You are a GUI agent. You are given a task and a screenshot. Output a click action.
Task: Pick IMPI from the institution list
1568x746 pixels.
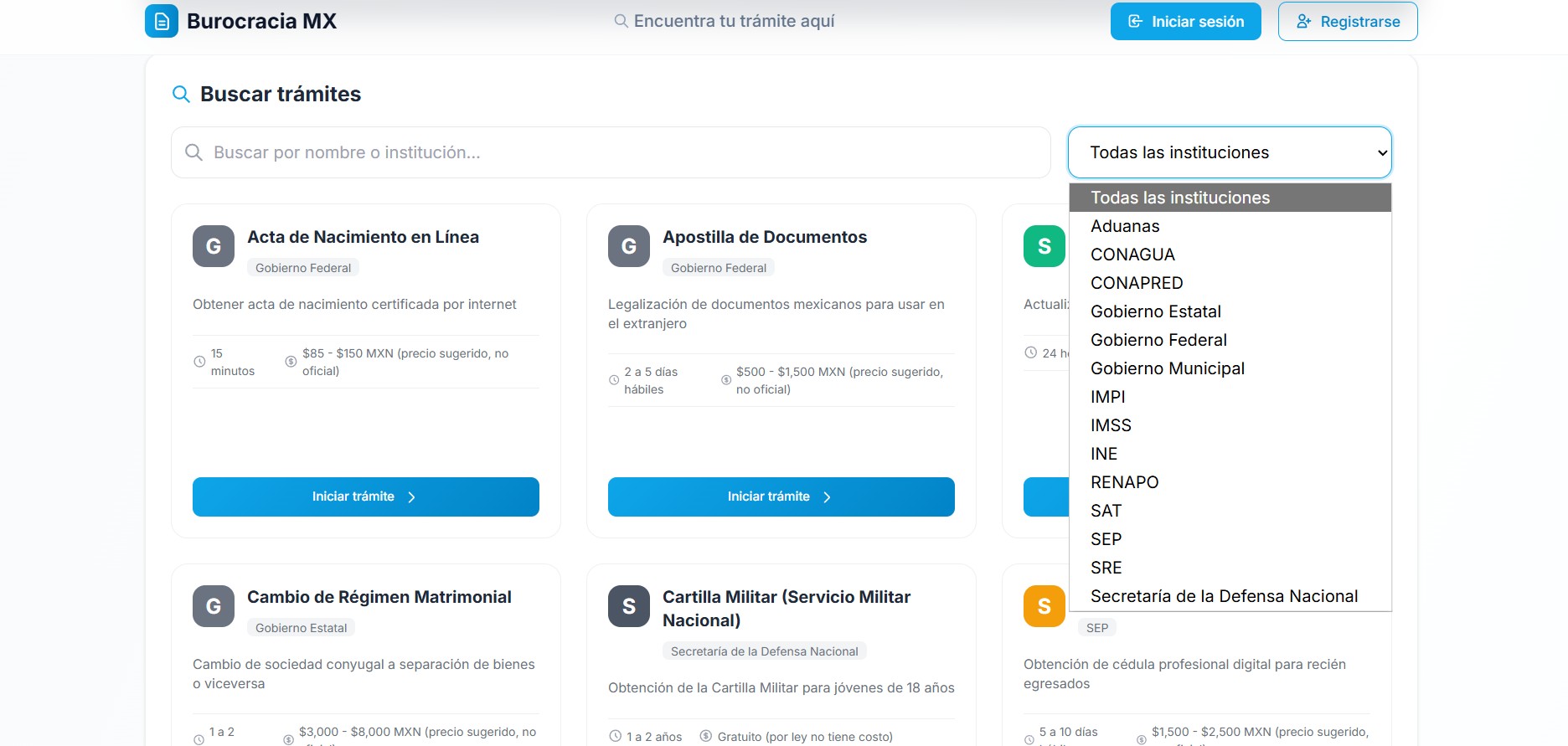[1230, 397]
